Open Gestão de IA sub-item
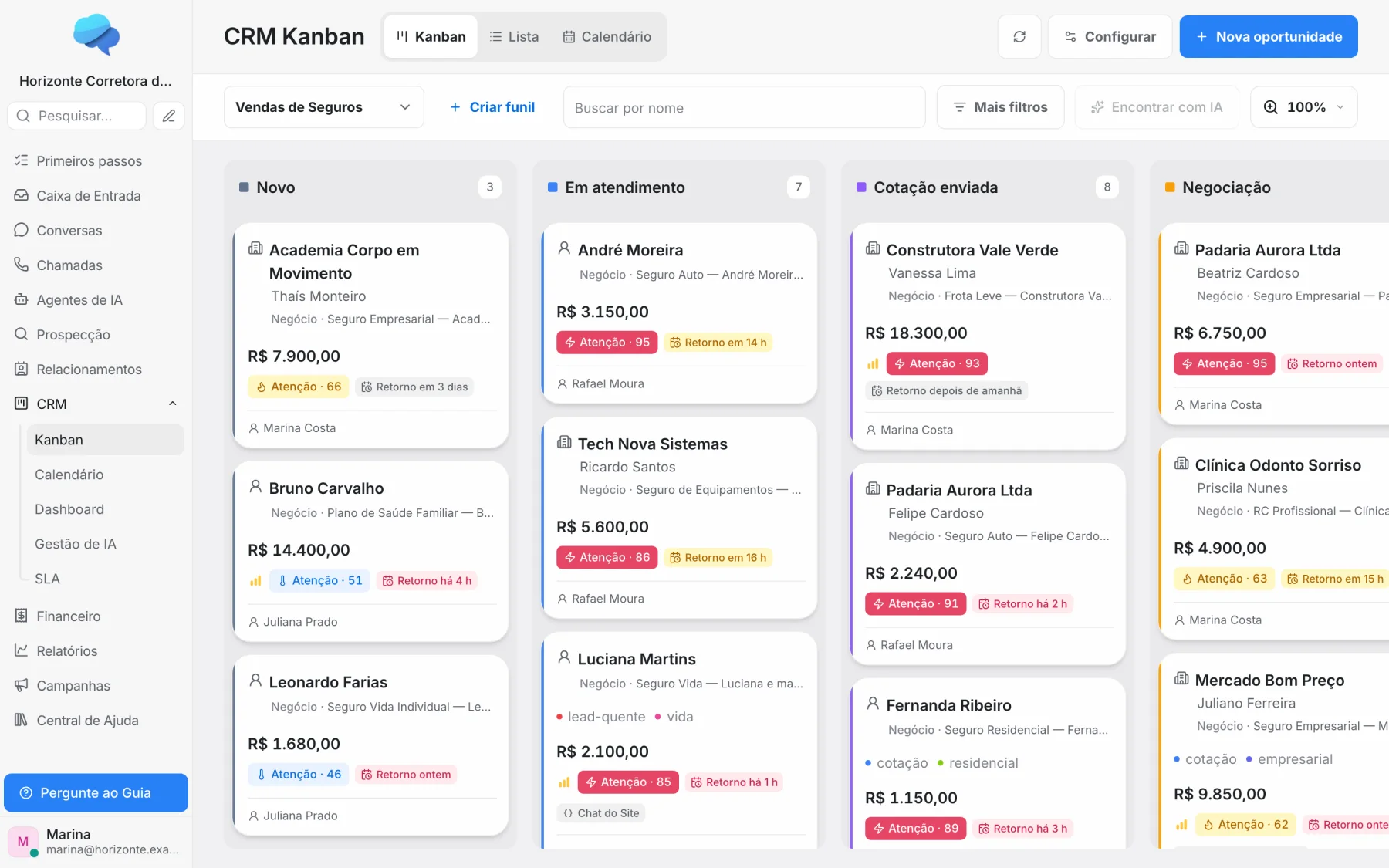This screenshot has width=1389, height=868. tap(106, 544)
